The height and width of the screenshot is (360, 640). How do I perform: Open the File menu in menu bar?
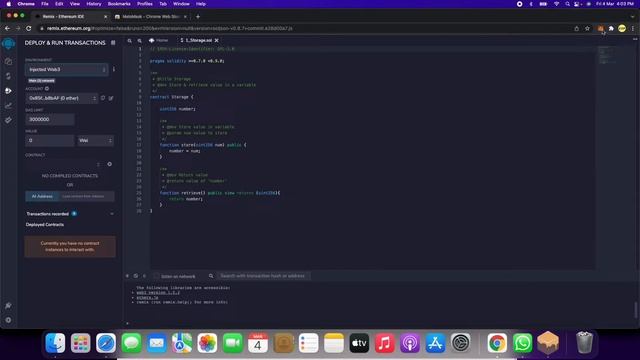tap(45, 4)
